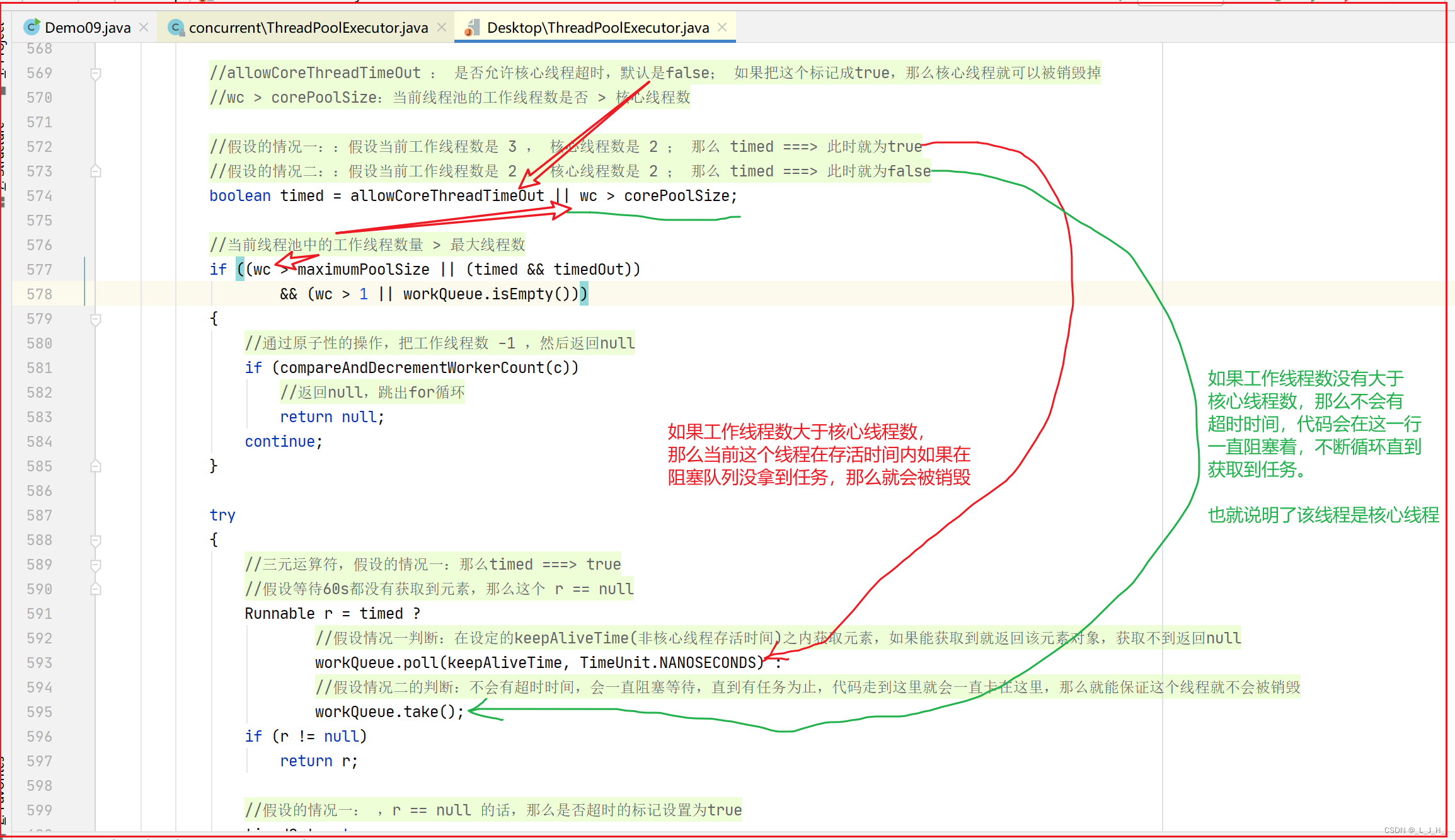The height and width of the screenshot is (840, 1455).
Task: Collapse the code block starting at line 579
Action: click(96, 319)
